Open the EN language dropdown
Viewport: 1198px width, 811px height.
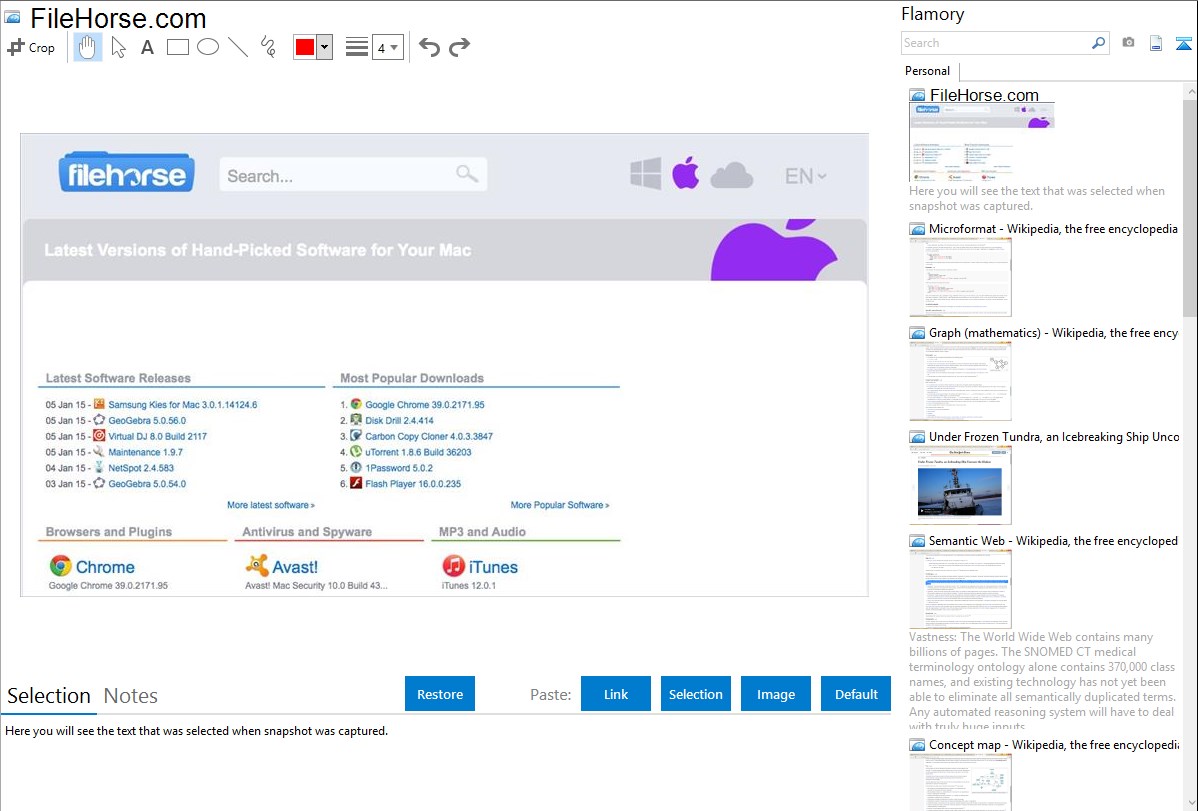tap(805, 176)
